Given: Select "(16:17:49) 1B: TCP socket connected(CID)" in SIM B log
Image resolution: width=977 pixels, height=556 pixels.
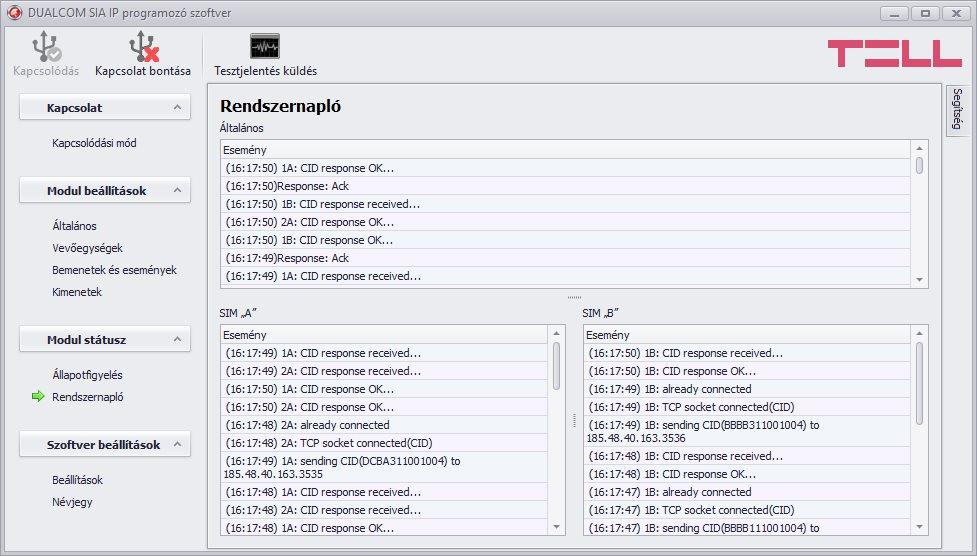Looking at the screenshot, I should [x=747, y=407].
